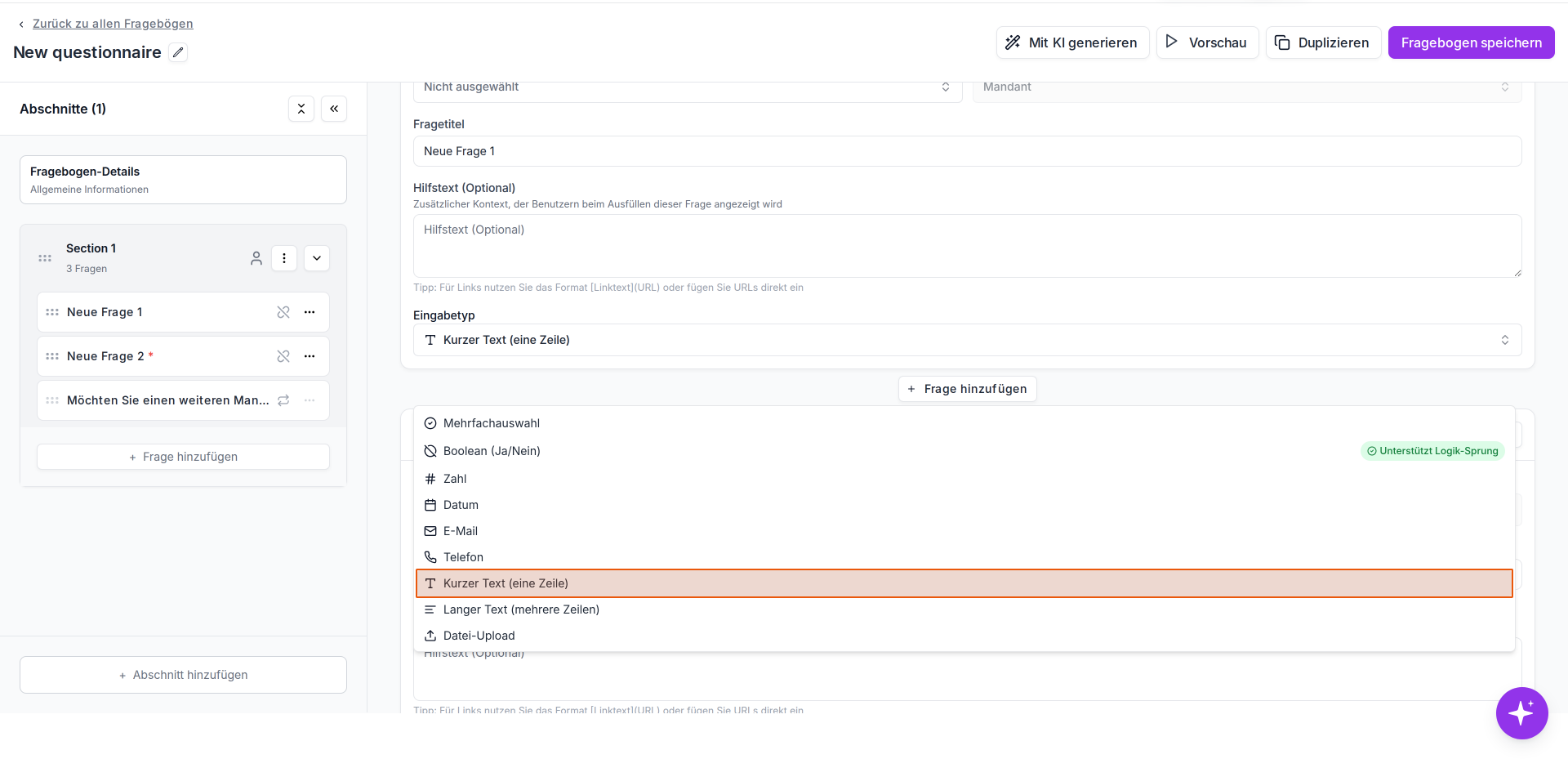
Task: Toggle logic-jump icon on Neue Frage 1
Action: (x=283, y=312)
